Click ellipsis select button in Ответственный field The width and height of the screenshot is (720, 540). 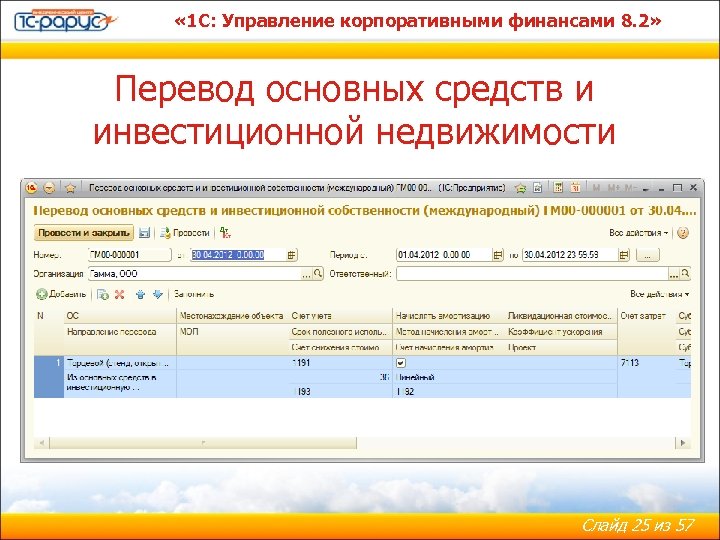(x=674, y=274)
